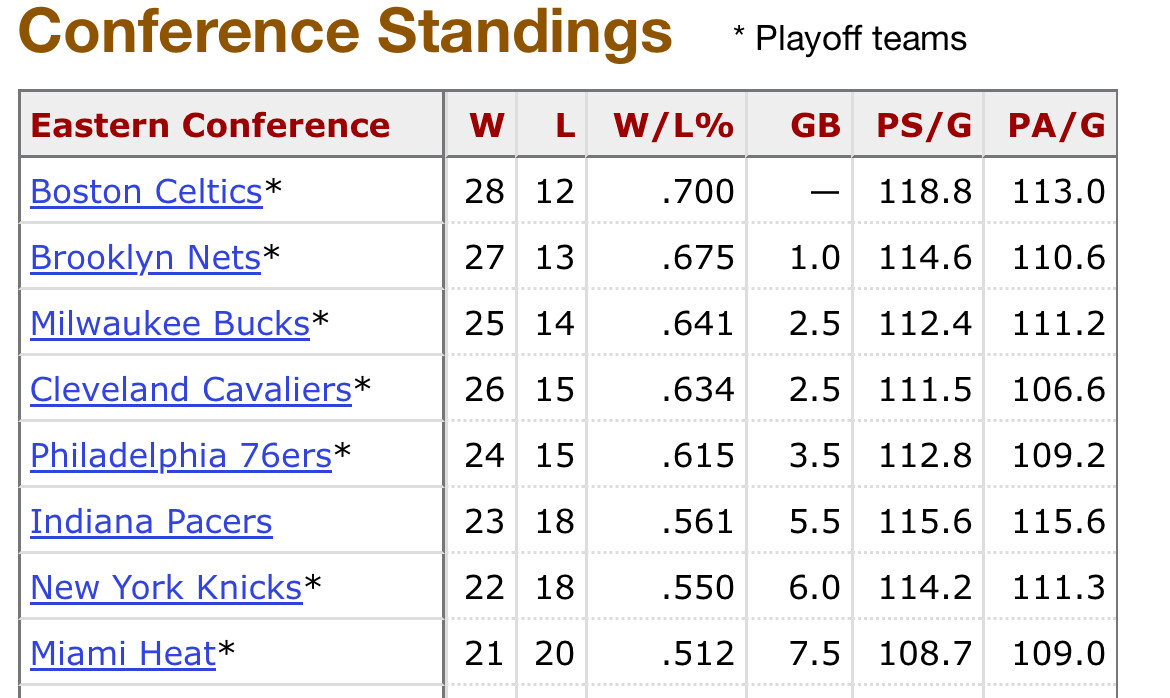The height and width of the screenshot is (698, 1170).
Task: Click the Milwaukee Bucks link
Action: point(170,324)
